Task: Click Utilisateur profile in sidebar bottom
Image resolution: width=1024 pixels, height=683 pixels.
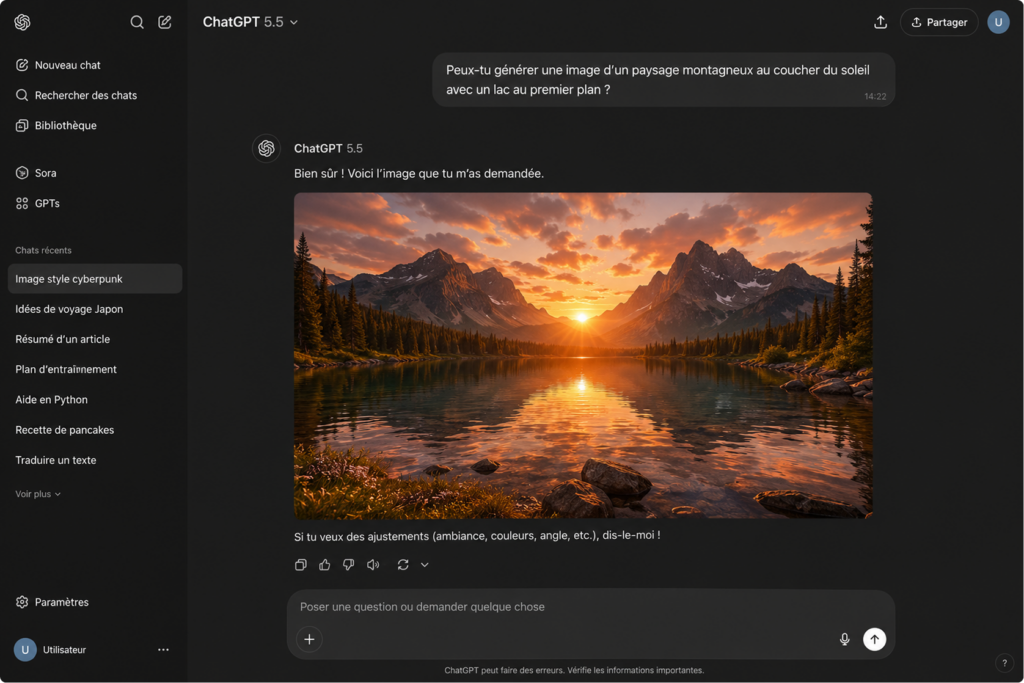Action: pyautogui.click(x=51, y=649)
